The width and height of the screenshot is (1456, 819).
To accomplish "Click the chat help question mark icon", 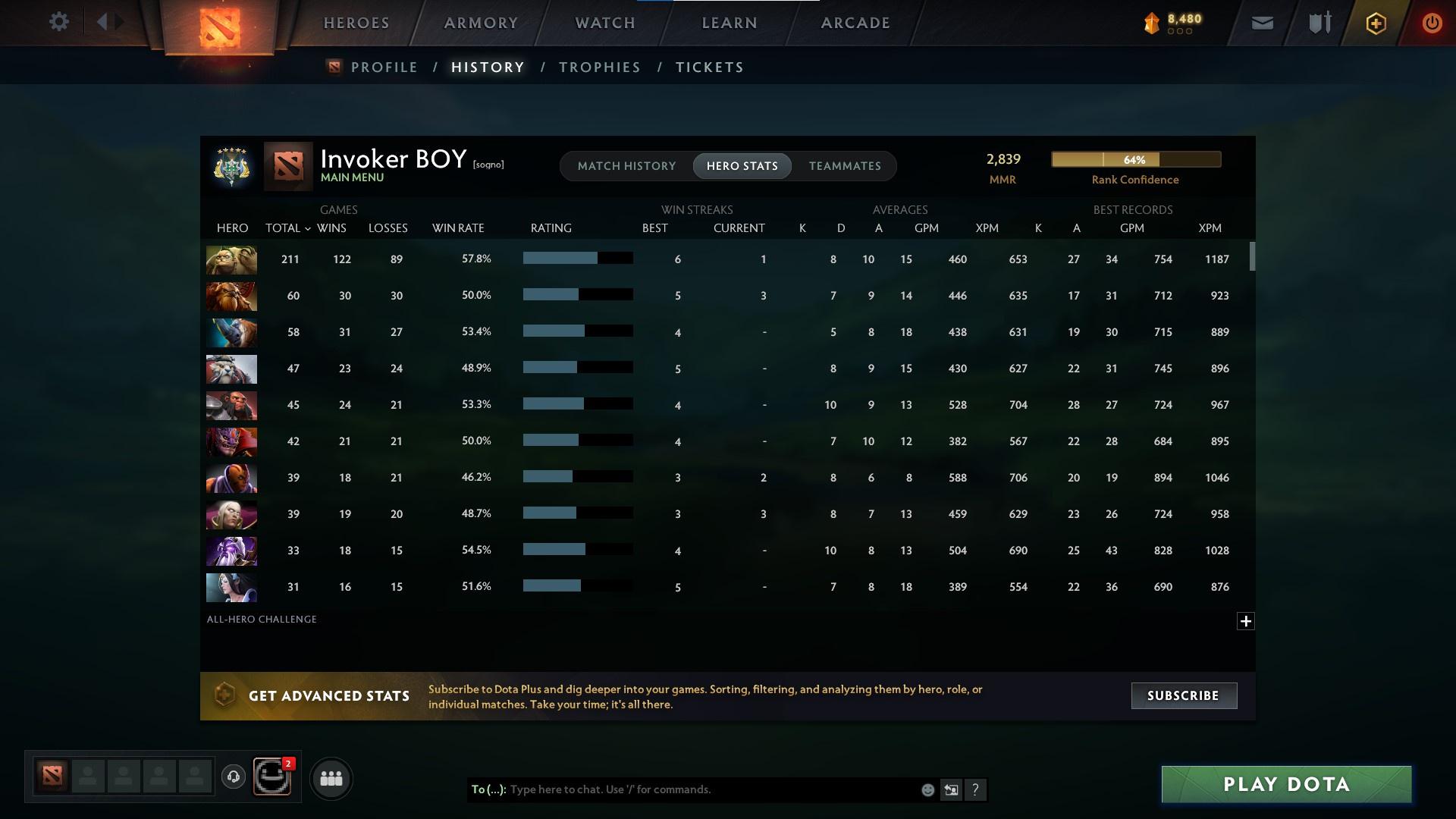I will (x=976, y=789).
